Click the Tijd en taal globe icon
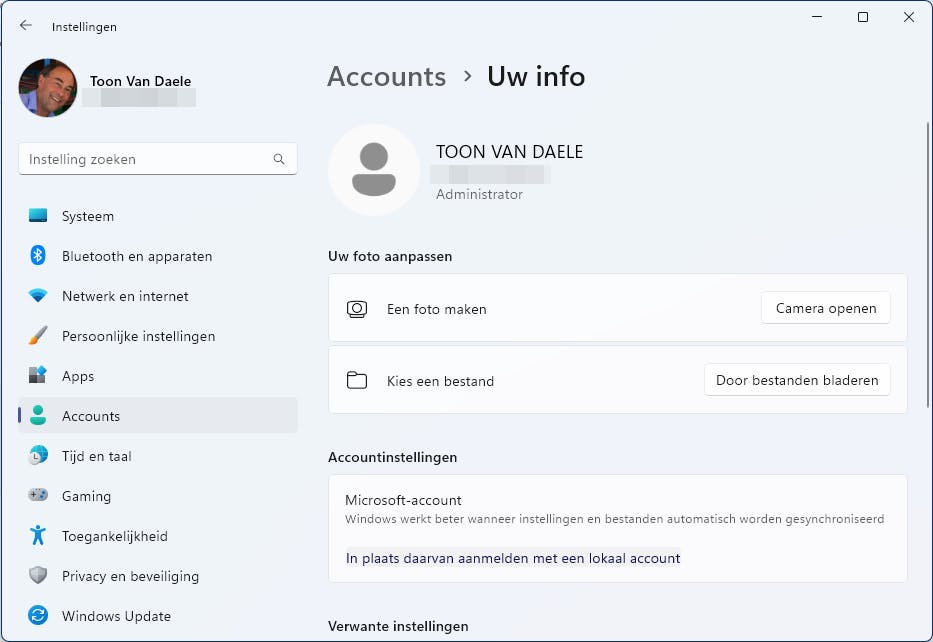 [x=38, y=456]
